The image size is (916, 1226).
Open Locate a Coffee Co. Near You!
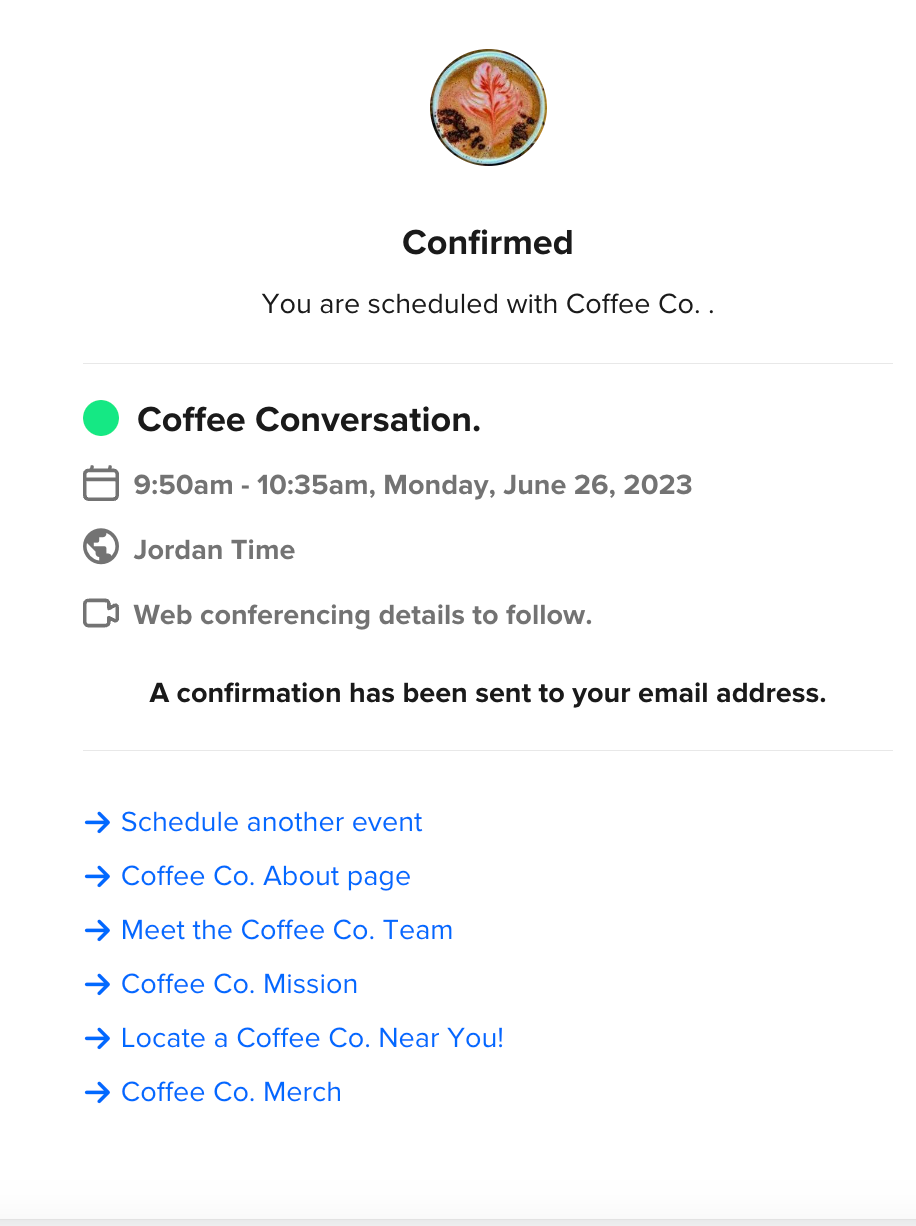(312, 1038)
